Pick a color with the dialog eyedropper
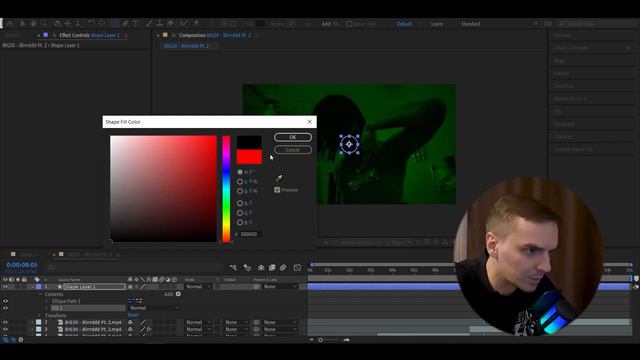The width and height of the screenshot is (640, 360). [x=279, y=178]
